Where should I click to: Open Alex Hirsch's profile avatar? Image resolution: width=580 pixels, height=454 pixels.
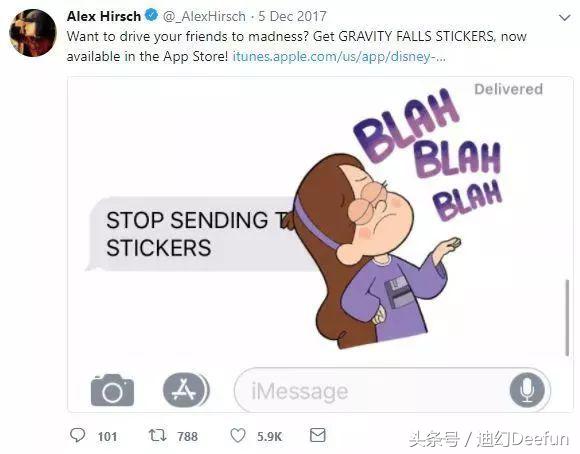pos(33,33)
